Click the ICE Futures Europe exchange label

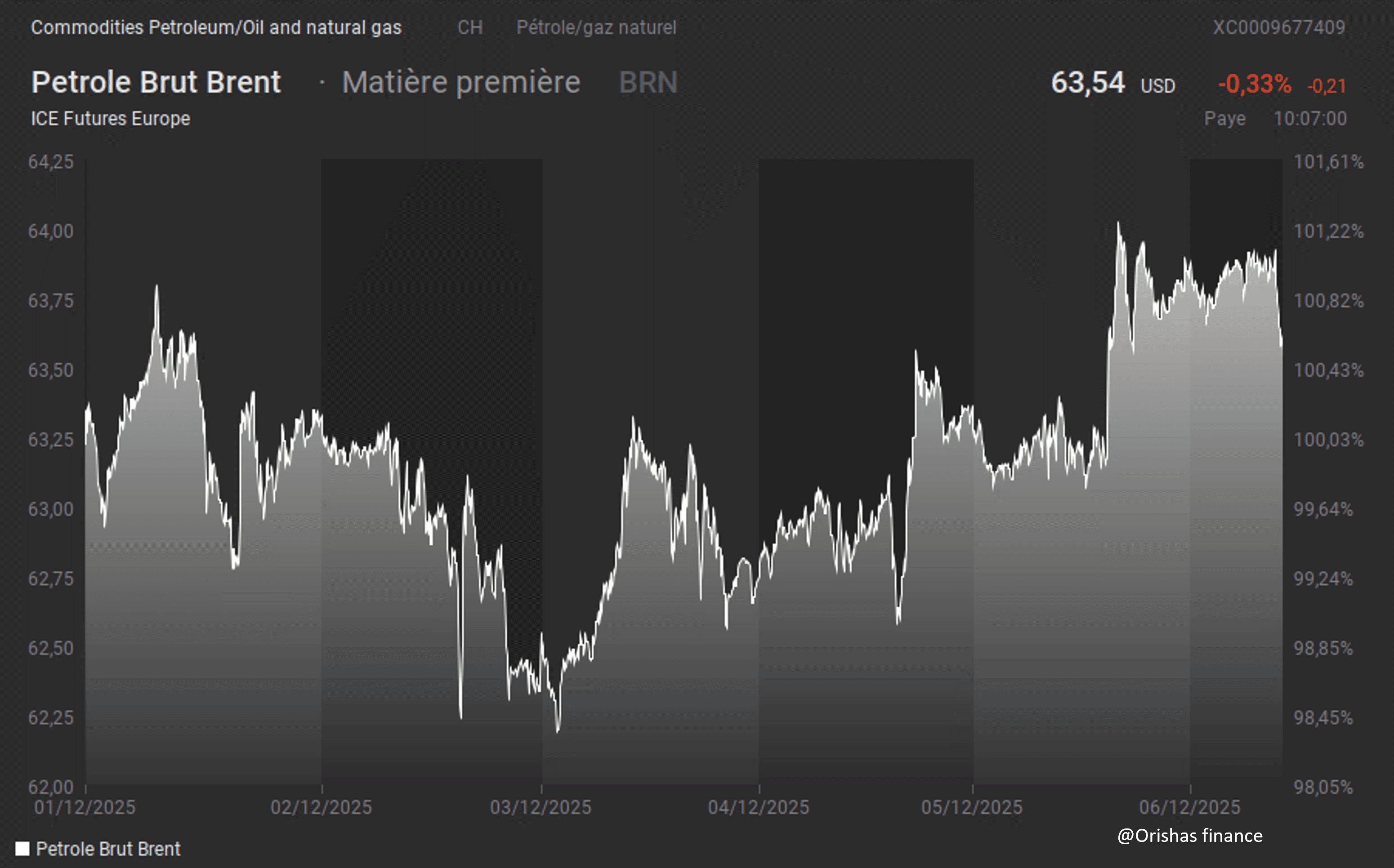[110, 118]
